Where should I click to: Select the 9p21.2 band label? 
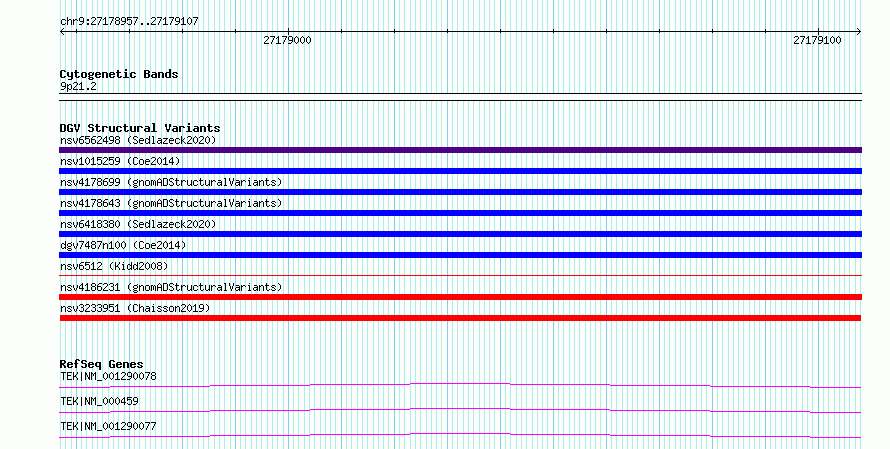78,87
